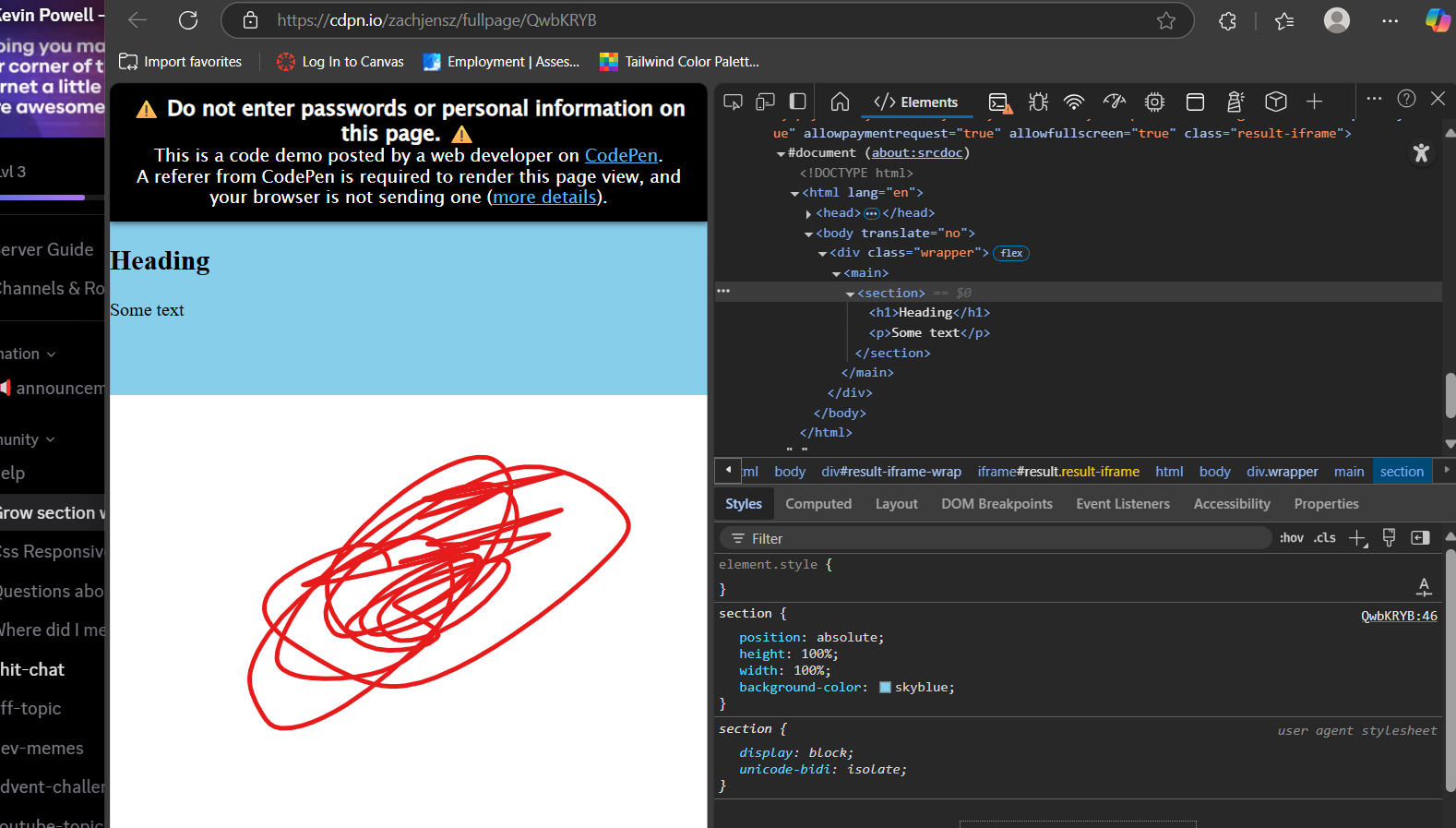Toggle :hov element state panel
1456x828 pixels.
click(1291, 538)
